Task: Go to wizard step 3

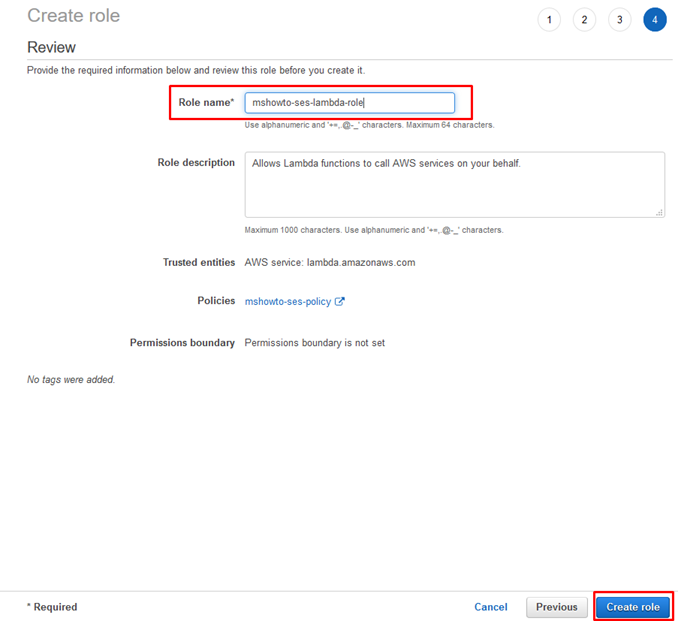Action: [620, 20]
